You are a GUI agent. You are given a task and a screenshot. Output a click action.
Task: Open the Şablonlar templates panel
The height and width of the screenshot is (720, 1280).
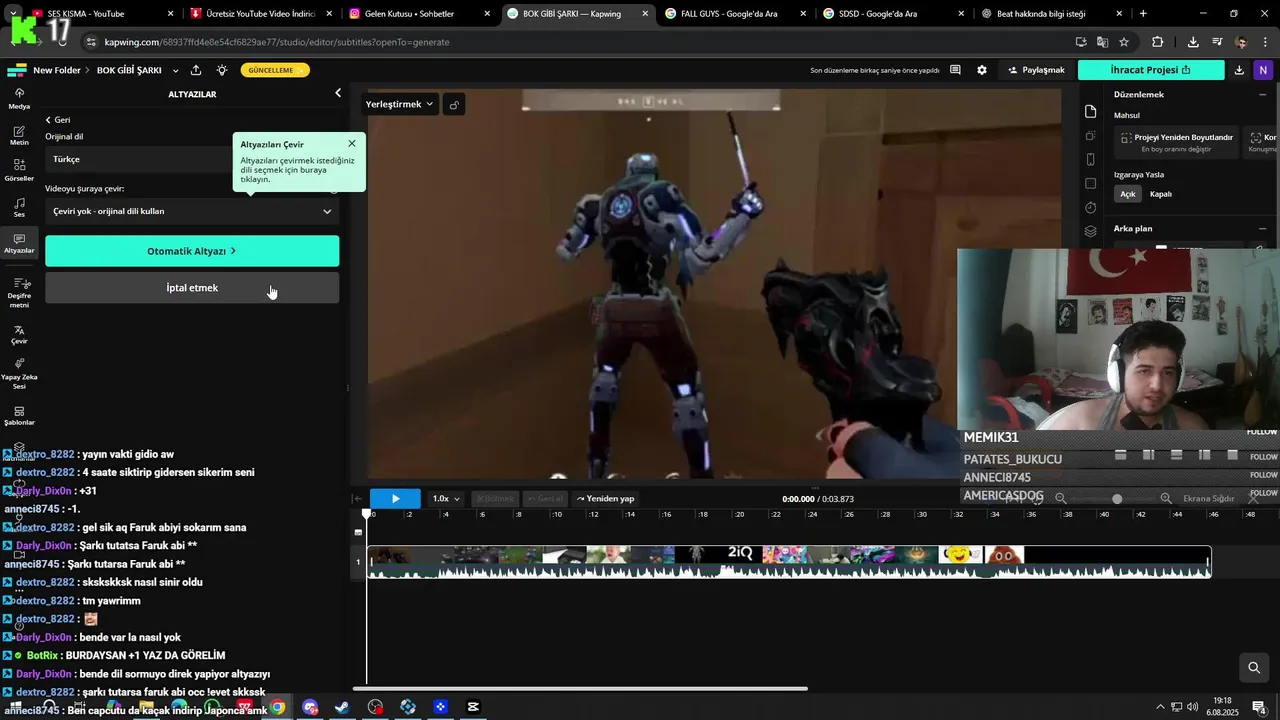pyautogui.click(x=19, y=415)
